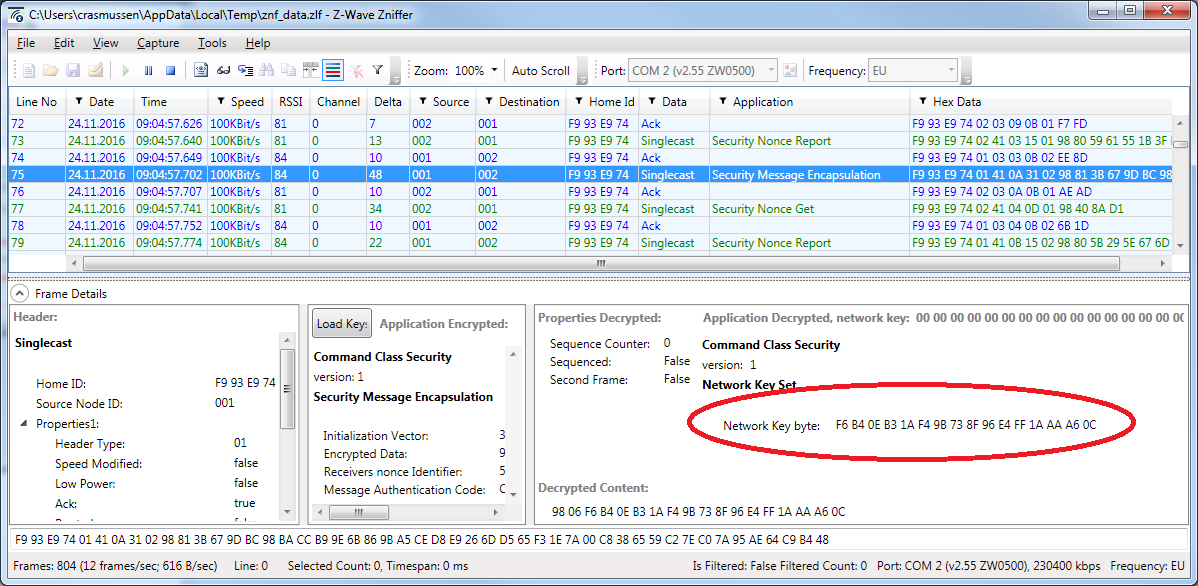The height and width of the screenshot is (586, 1198).
Task: Open the Tools menu
Action: click(x=211, y=43)
